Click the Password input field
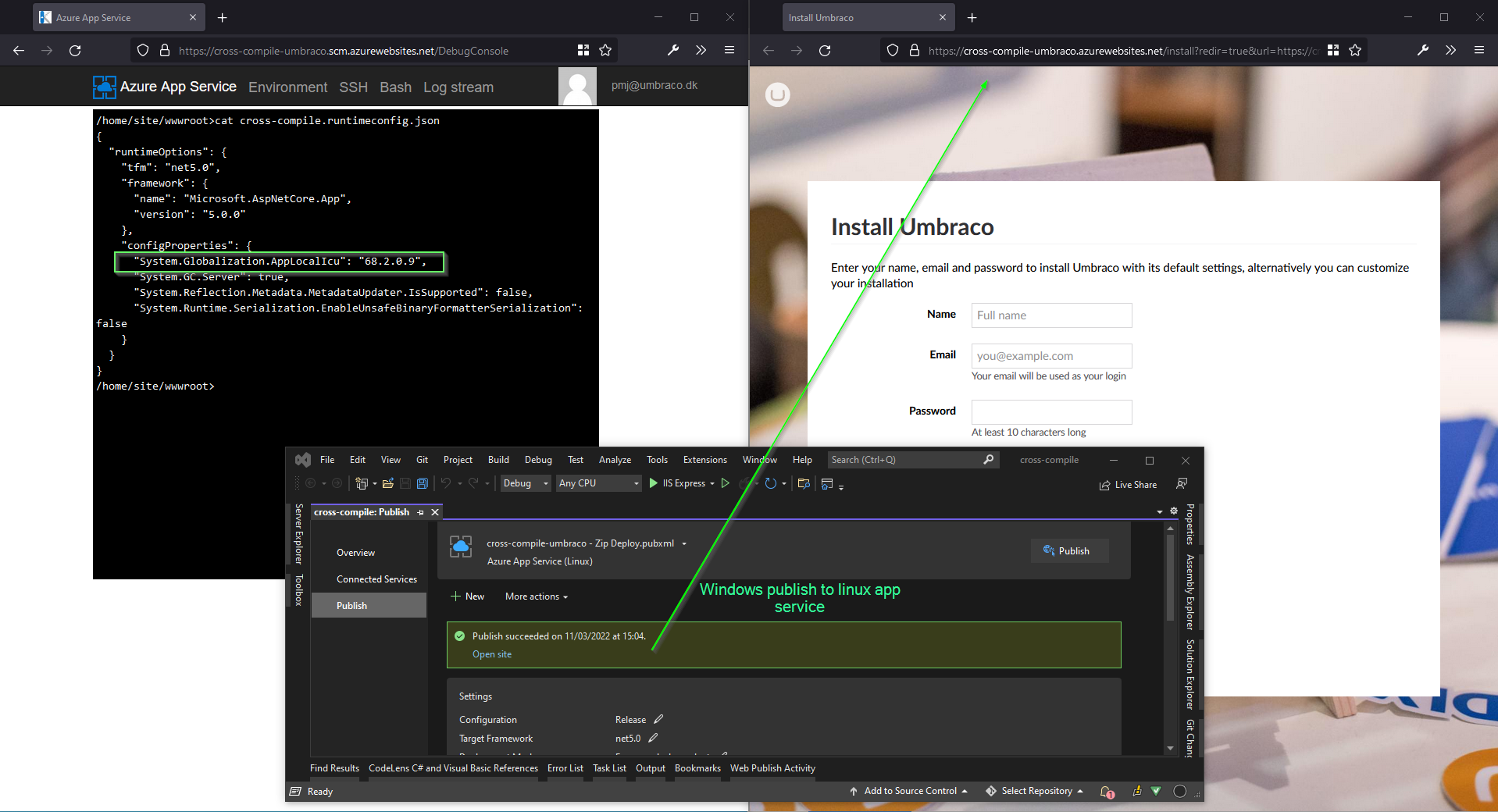This screenshot has width=1498, height=812. [1051, 412]
